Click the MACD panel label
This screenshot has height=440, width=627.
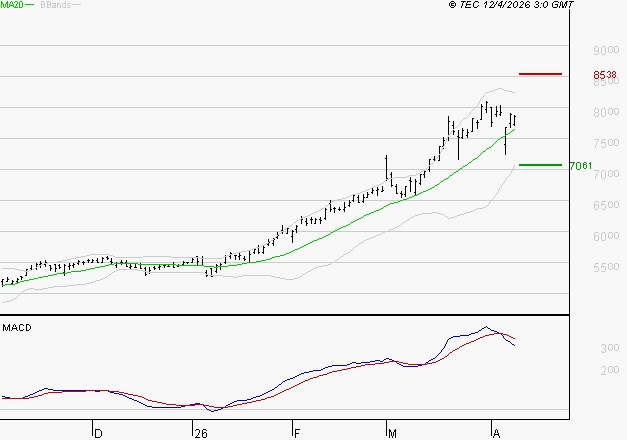tap(17, 328)
